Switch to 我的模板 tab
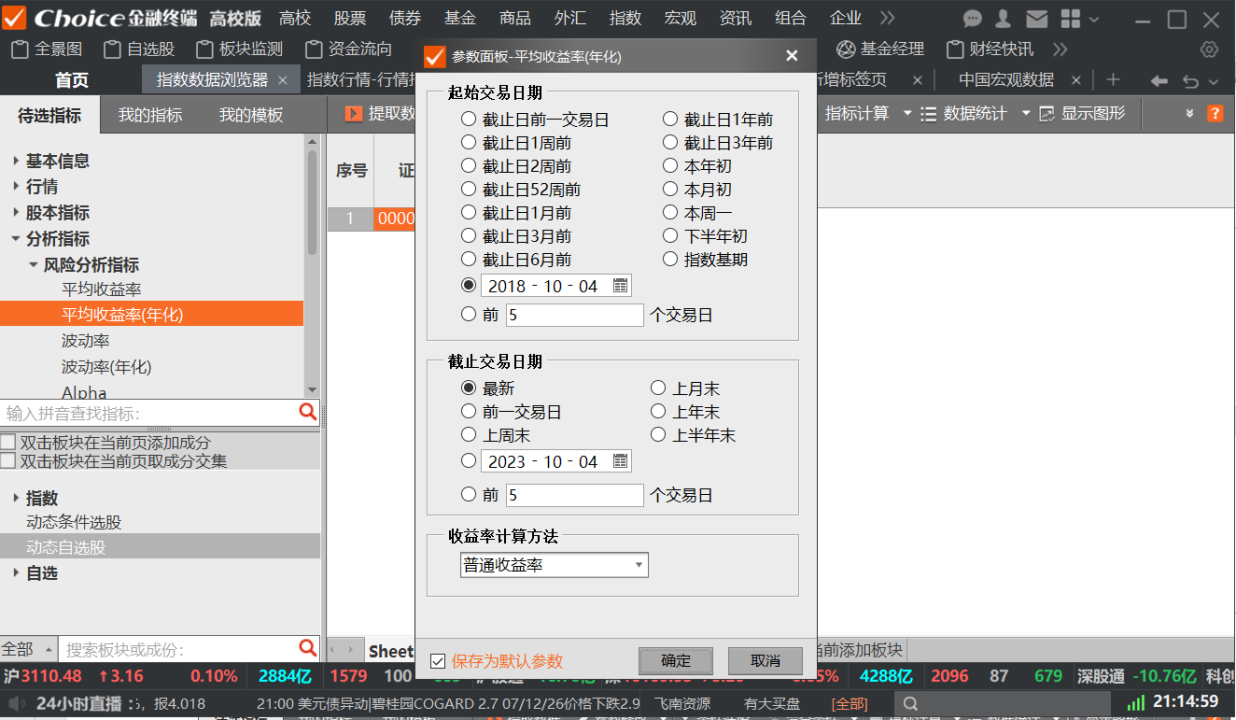Screen dimensions: 1236x720 [251, 115]
